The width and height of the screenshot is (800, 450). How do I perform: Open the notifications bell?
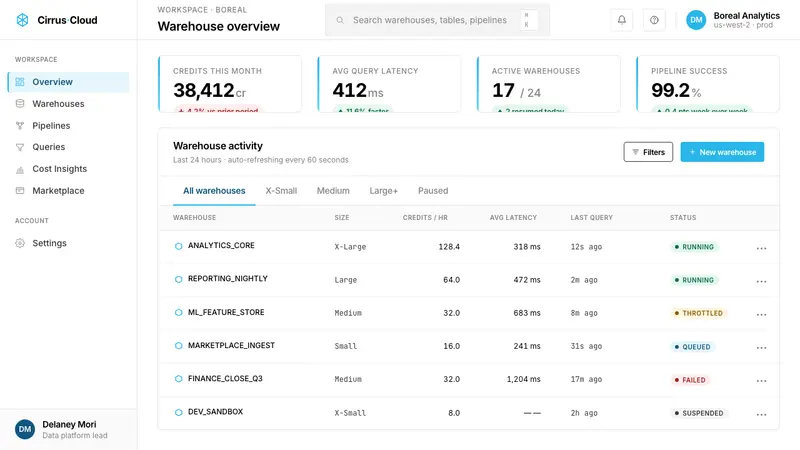pos(621,20)
